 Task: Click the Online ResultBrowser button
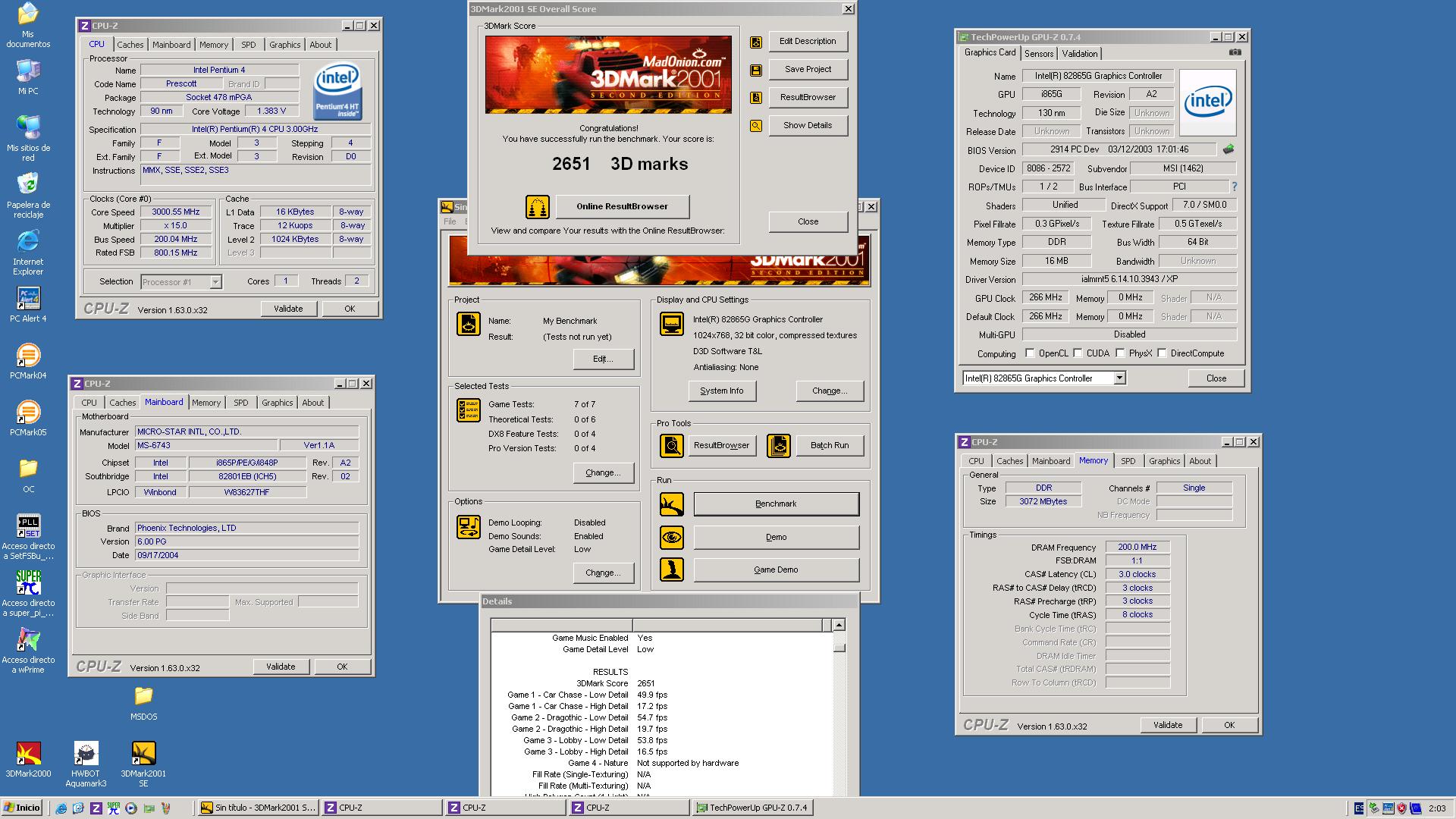coord(622,206)
